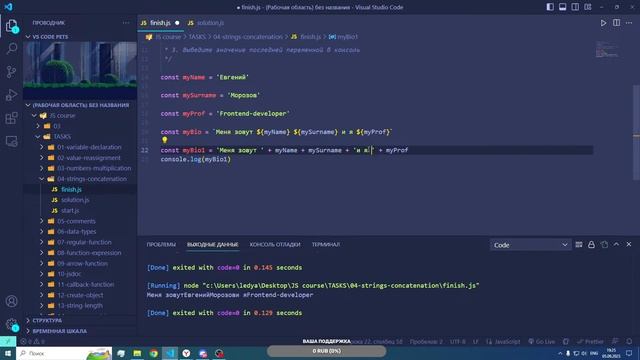This screenshot has height=360, width=640.
Task: Click the Windows taskbar search box
Action: (x=64, y=353)
